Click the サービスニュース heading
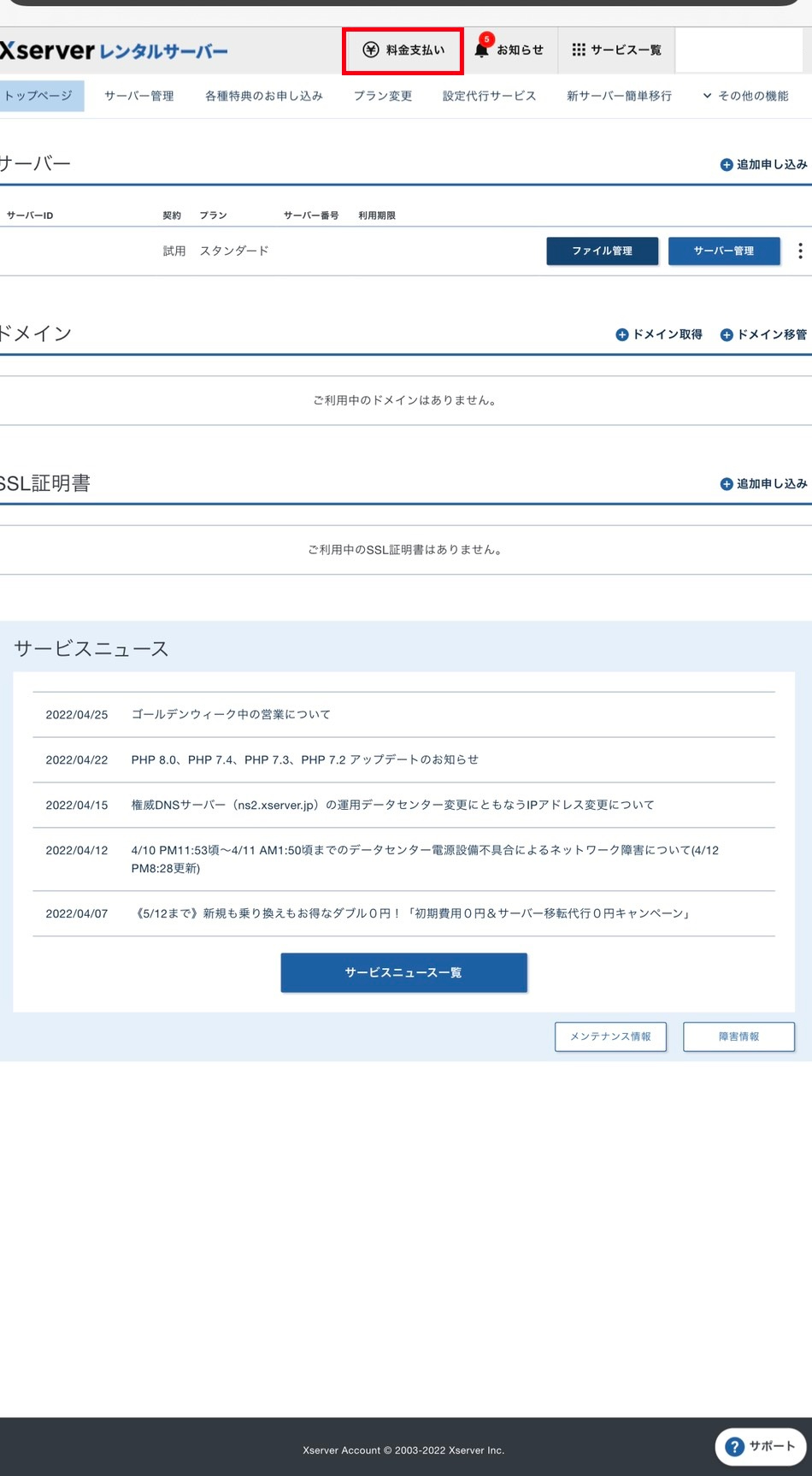The width and height of the screenshot is (812, 1476). (x=91, y=648)
